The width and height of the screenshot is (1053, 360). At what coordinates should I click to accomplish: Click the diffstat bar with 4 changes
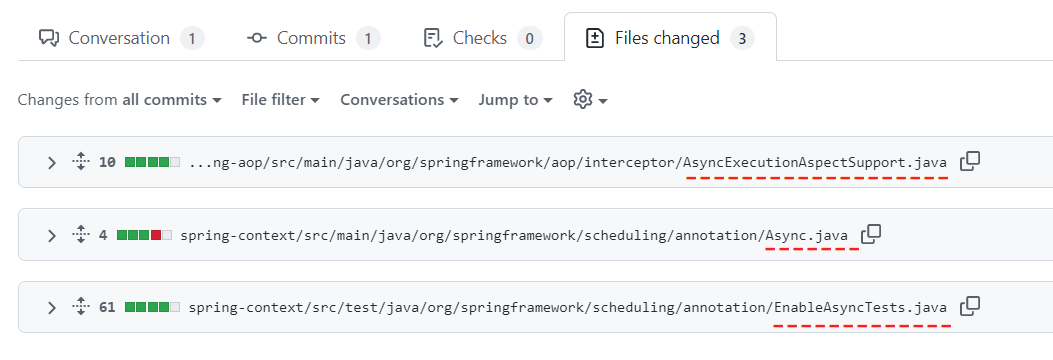click(x=144, y=235)
